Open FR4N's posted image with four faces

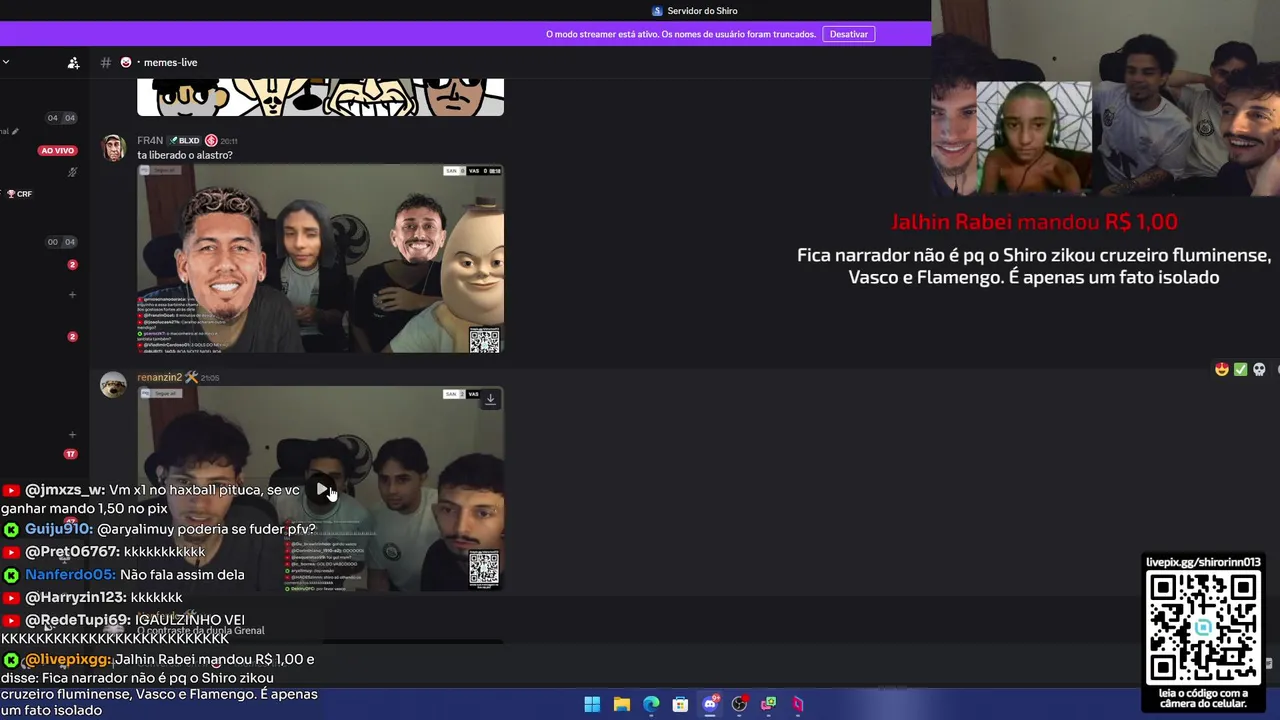320,258
